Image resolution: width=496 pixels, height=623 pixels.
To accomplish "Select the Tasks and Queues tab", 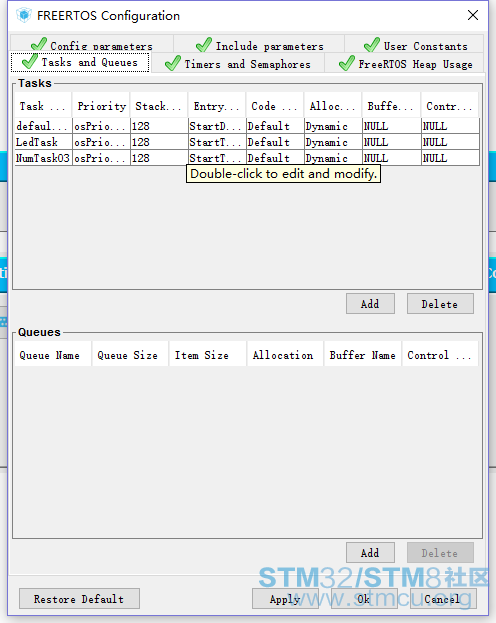I will coord(80,62).
